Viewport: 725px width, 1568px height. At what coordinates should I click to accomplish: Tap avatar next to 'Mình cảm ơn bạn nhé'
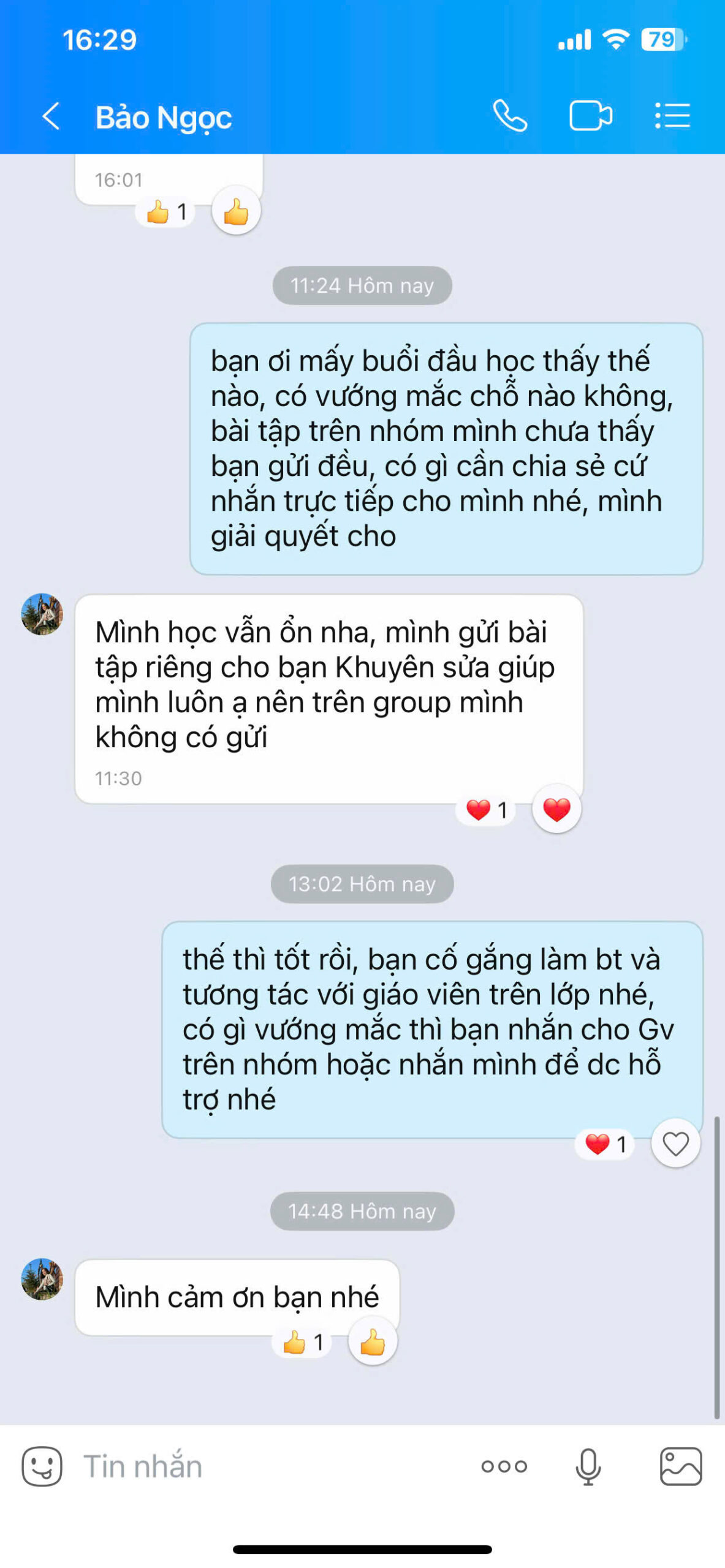(x=42, y=1279)
